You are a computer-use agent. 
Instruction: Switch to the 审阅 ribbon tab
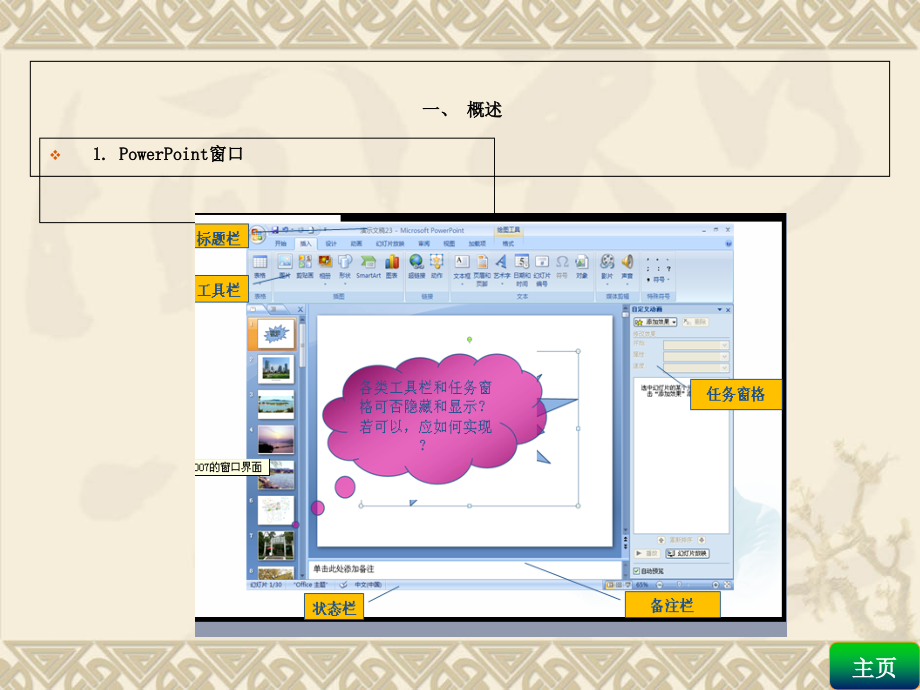pyautogui.click(x=424, y=243)
